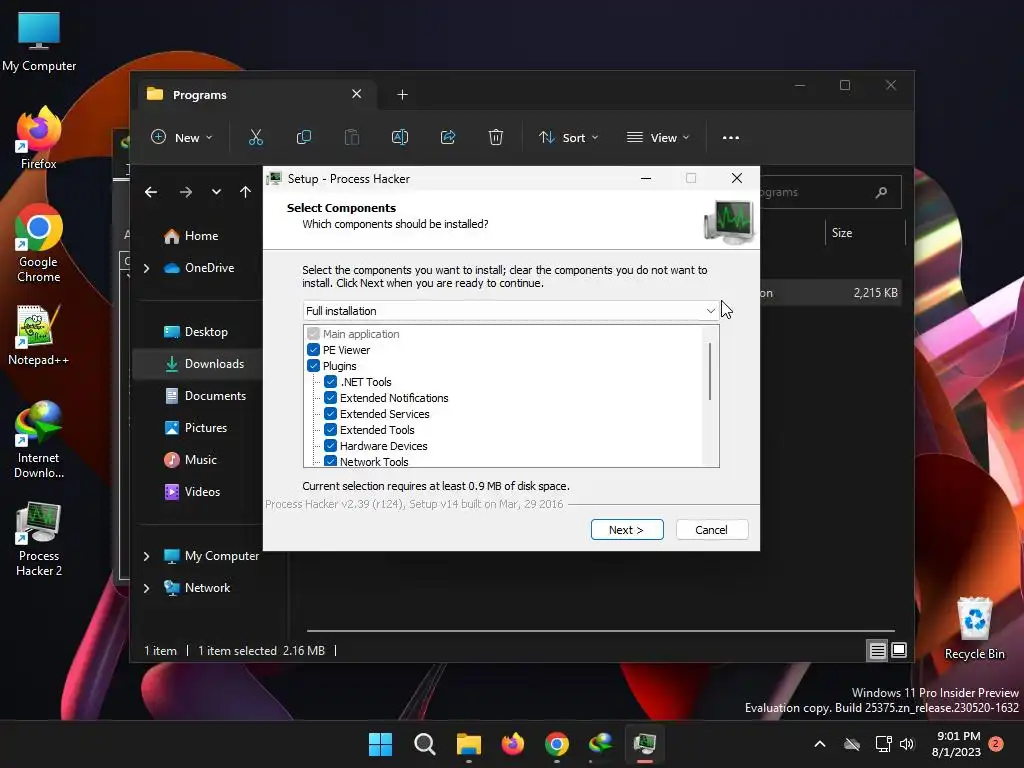This screenshot has width=1024, height=768.
Task: Open taskbar Search magnifier
Action: (x=424, y=744)
